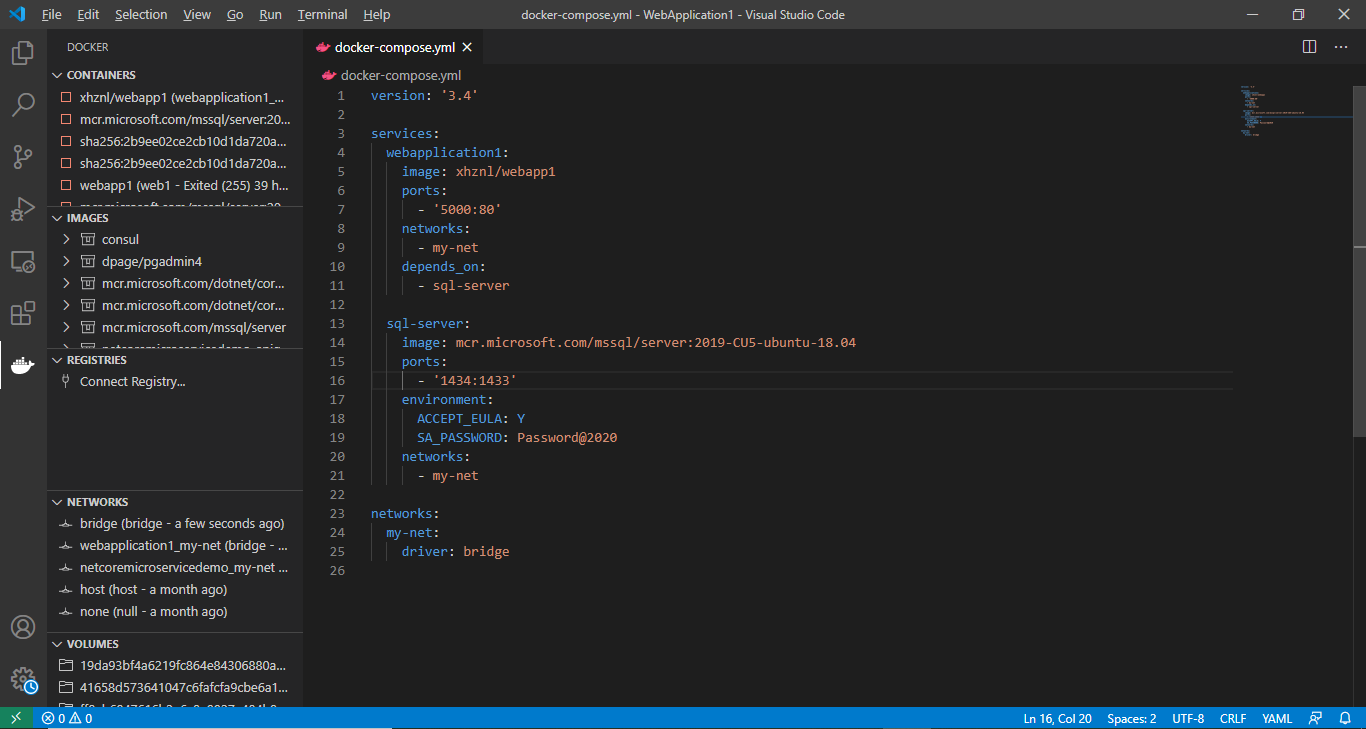The height and width of the screenshot is (729, 1366).
Task: Open the Go menu
Action: pyautogui.click(x=235, y=15)
